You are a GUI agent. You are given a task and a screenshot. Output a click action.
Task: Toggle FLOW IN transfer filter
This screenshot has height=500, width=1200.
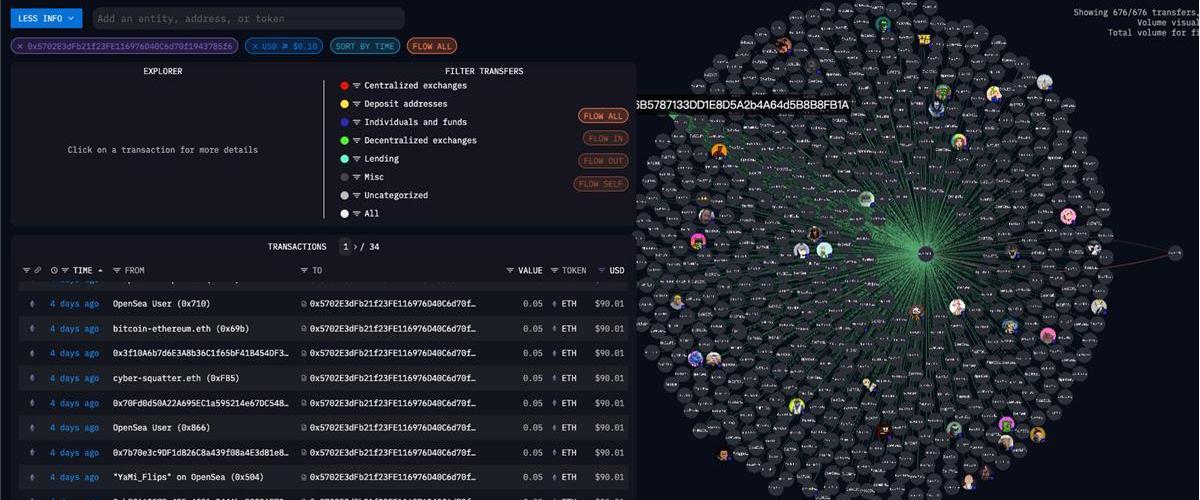coord(605,139)
